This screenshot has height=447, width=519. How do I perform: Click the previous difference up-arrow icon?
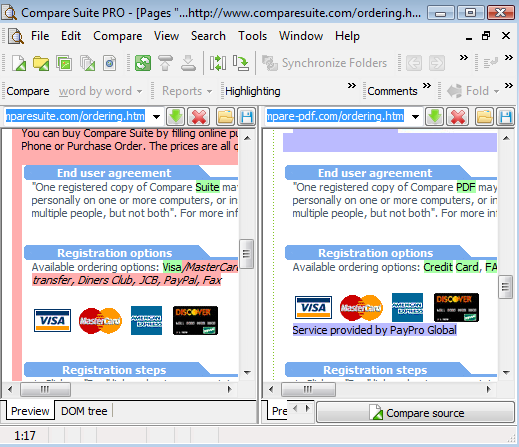(x=165, y=63)
